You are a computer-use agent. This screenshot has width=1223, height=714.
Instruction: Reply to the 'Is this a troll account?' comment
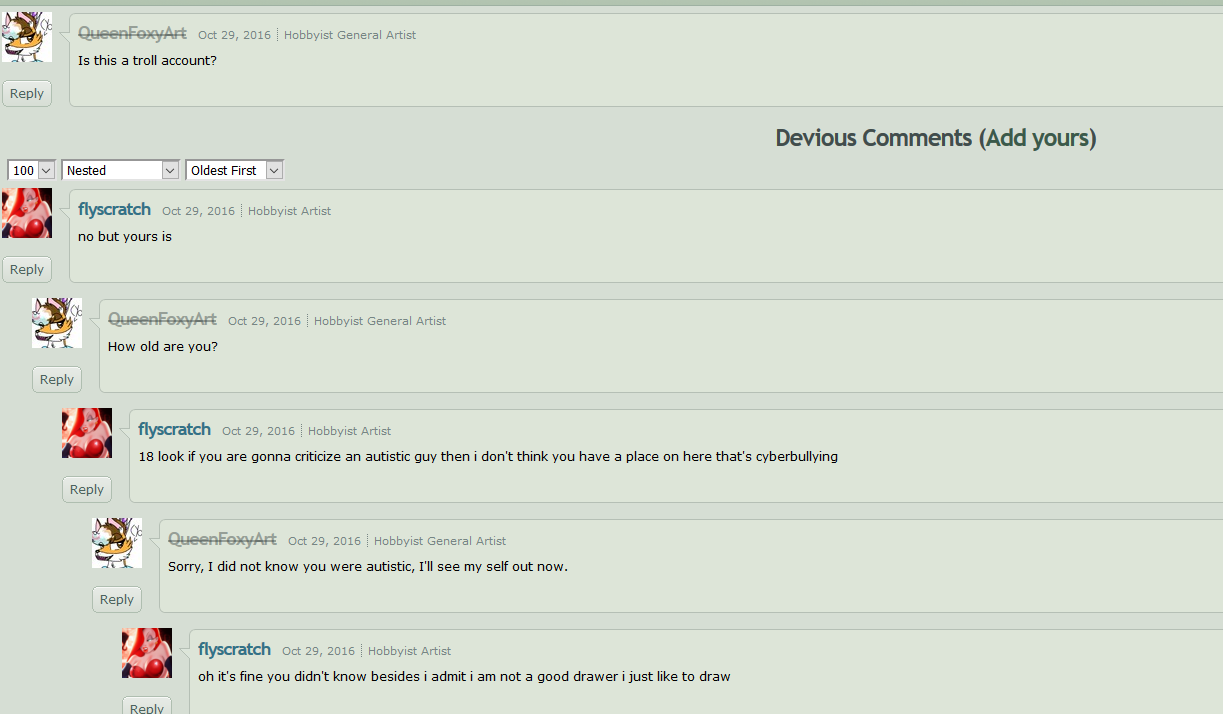coord(27,93)
